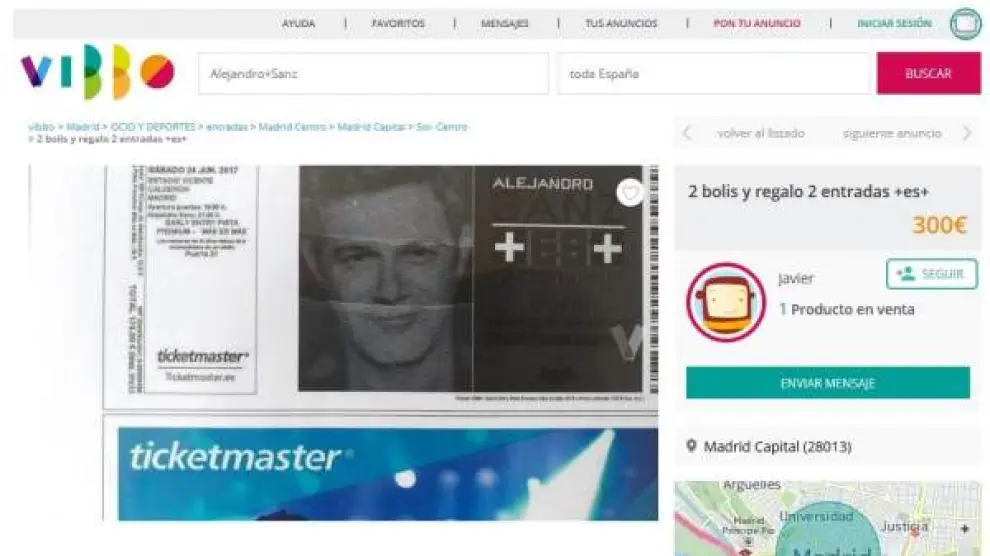Click the PON TU ANUNCIO link
This screenshot has height=556, width=990.
tap(756, 23)
